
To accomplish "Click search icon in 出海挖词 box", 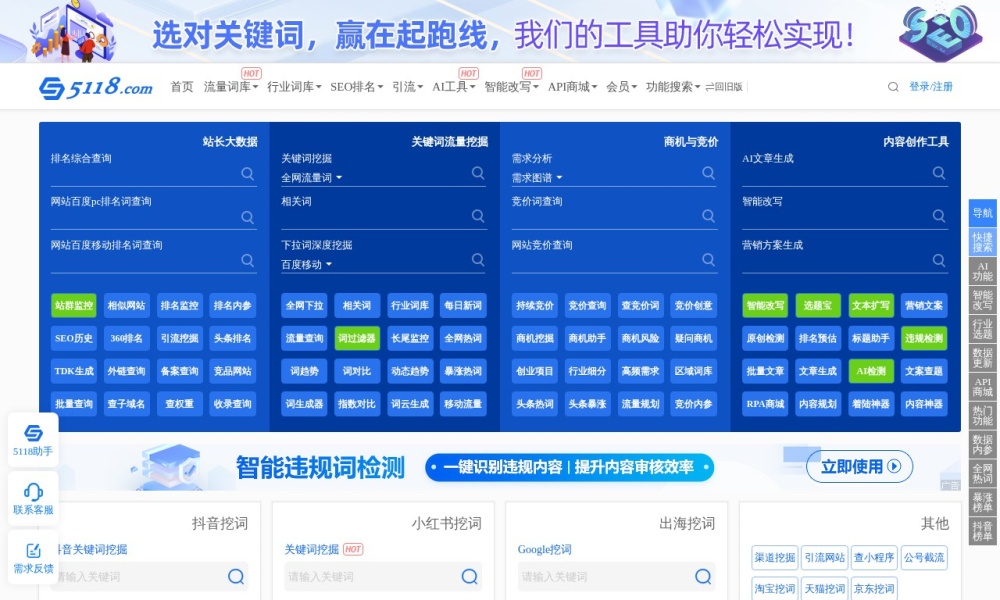I will [703, 576].
